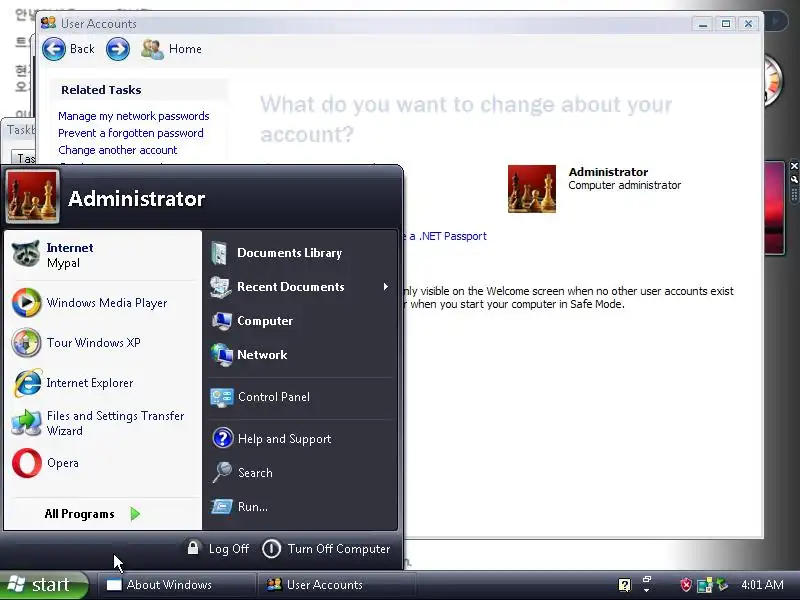The height and width of the screenshot is (600, 800).
Task: Click the network computers tray icon
Action: [x=705, y=585]
